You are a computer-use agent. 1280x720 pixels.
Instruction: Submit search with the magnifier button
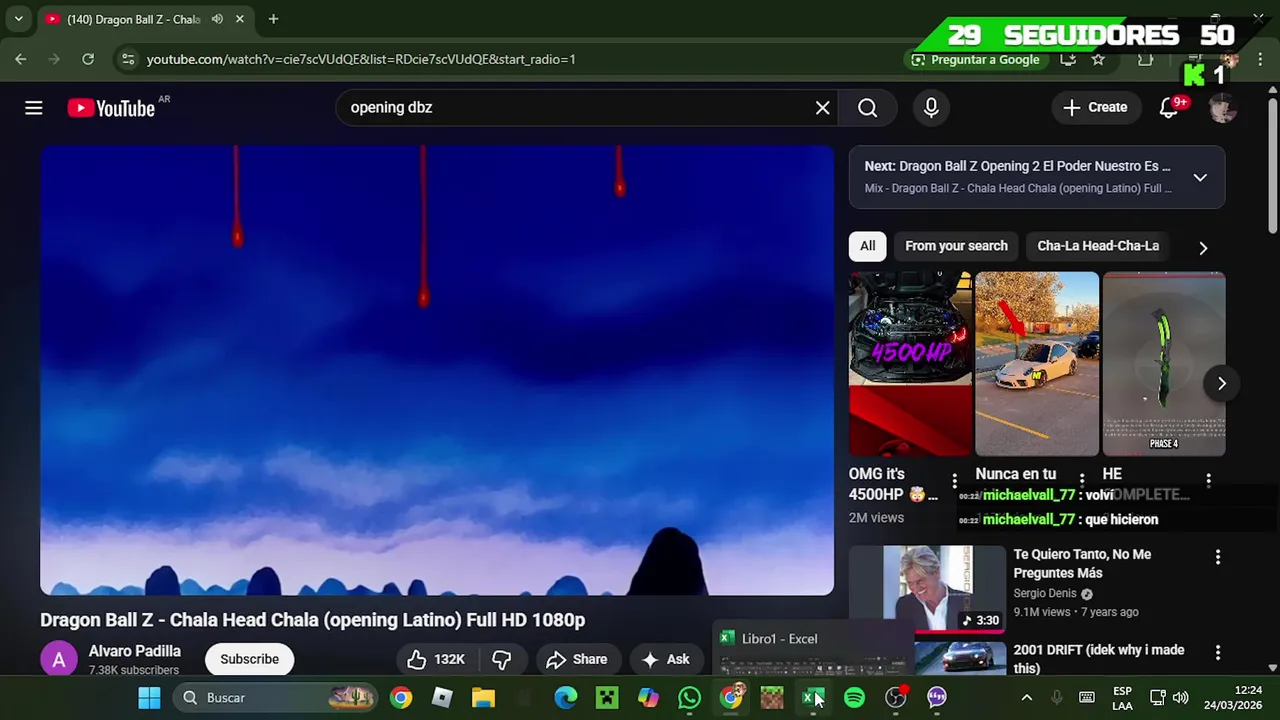(x=867, y=108)
